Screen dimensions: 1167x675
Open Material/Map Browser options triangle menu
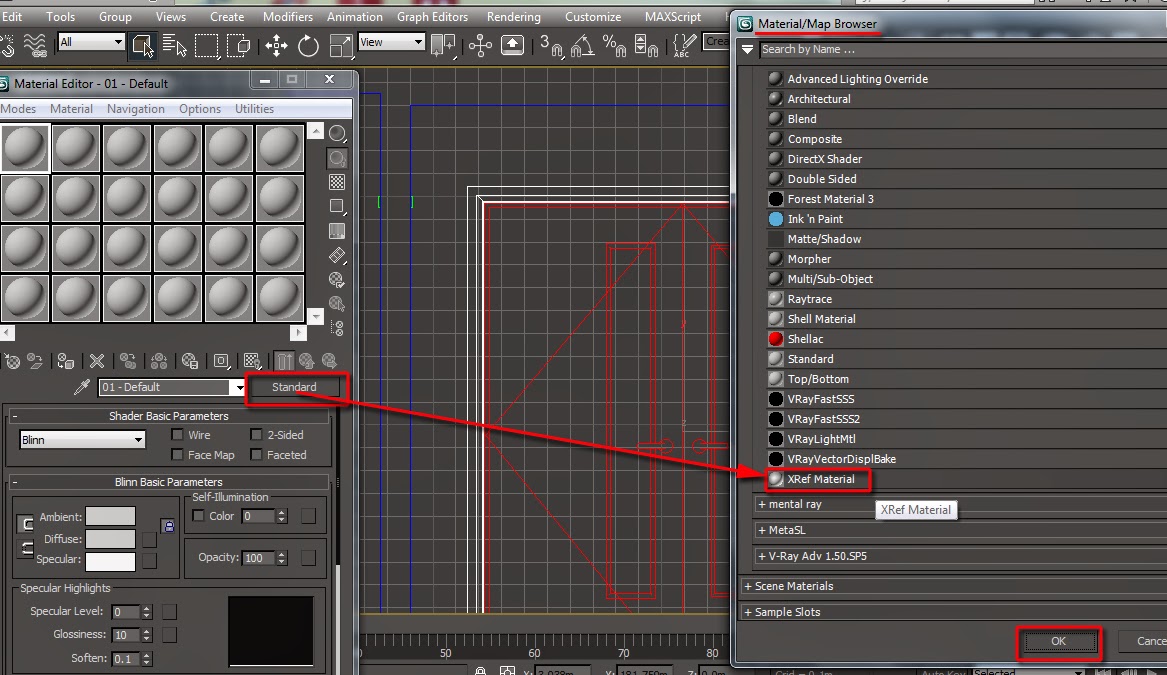coord(747,49)
